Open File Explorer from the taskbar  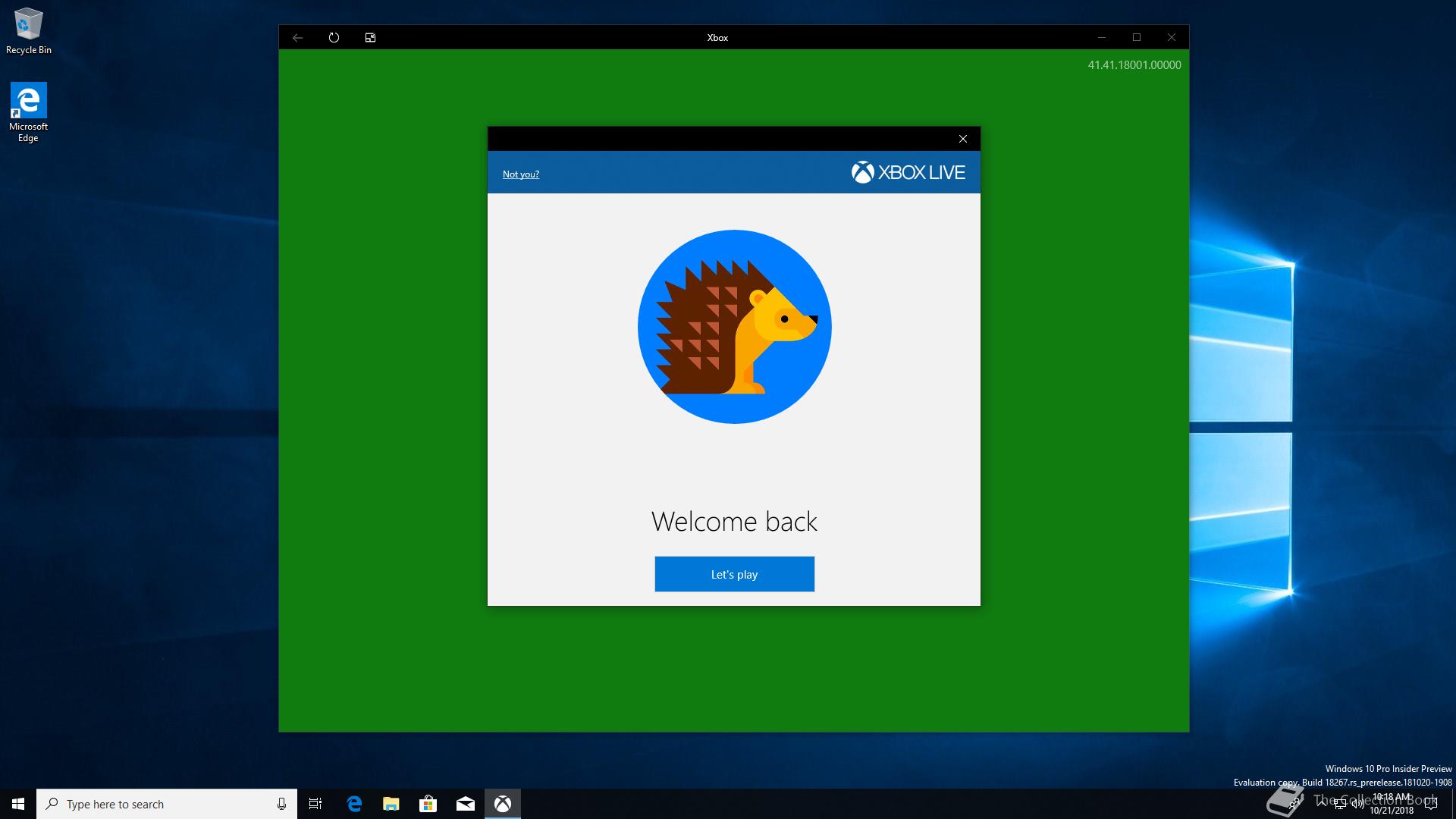(391, 804)
